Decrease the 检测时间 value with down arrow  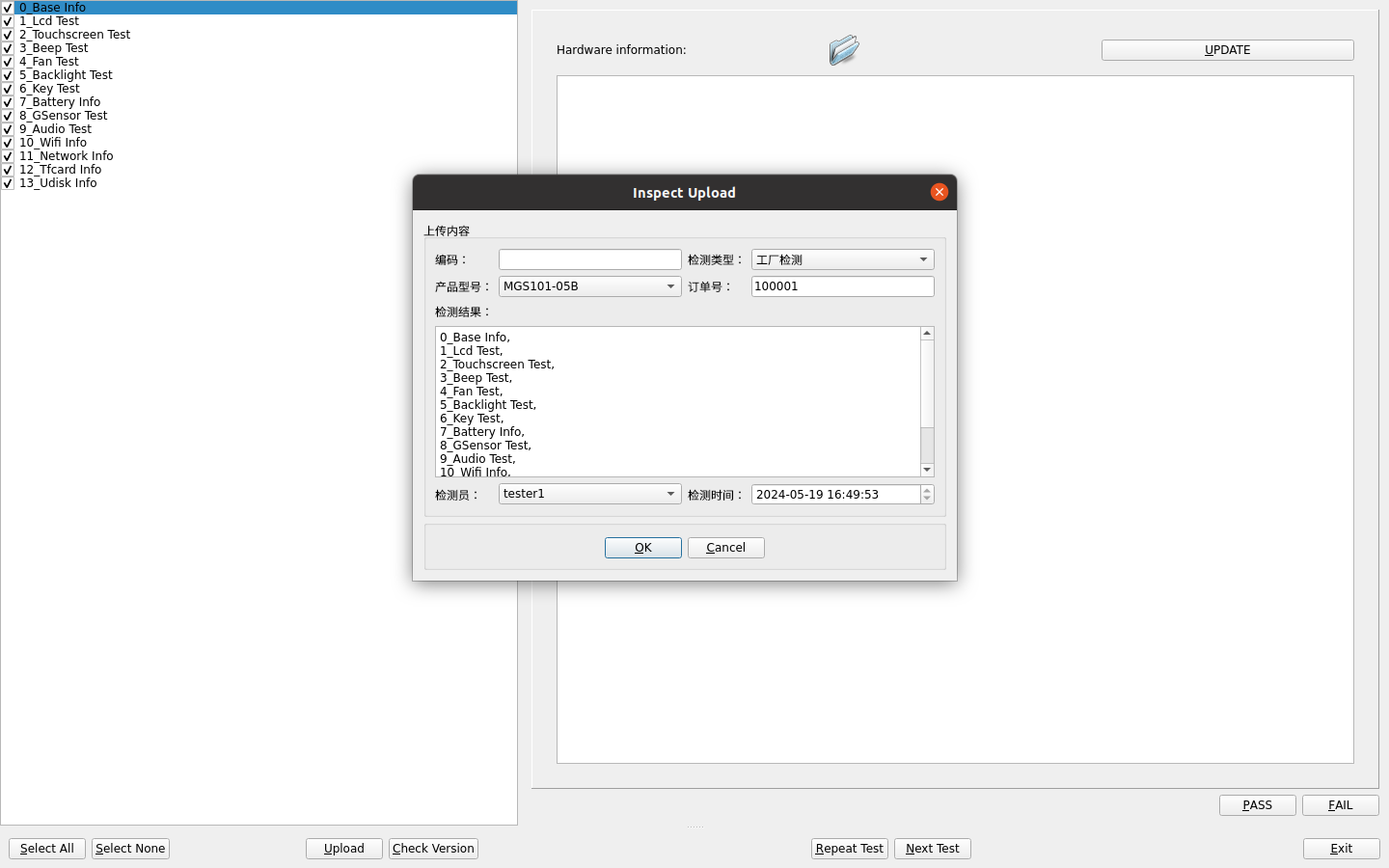click(927, 500)
